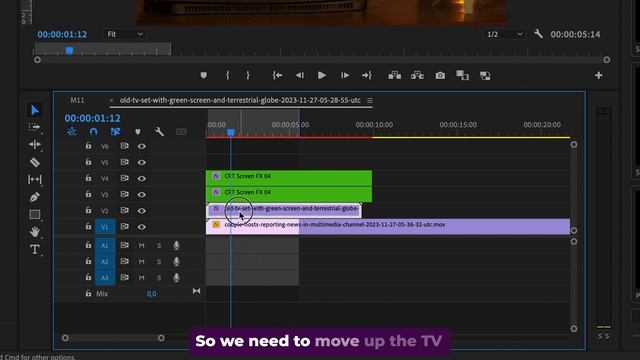Toggle V6 track output eye
The image size is (640, 360).
click(142, 146)
